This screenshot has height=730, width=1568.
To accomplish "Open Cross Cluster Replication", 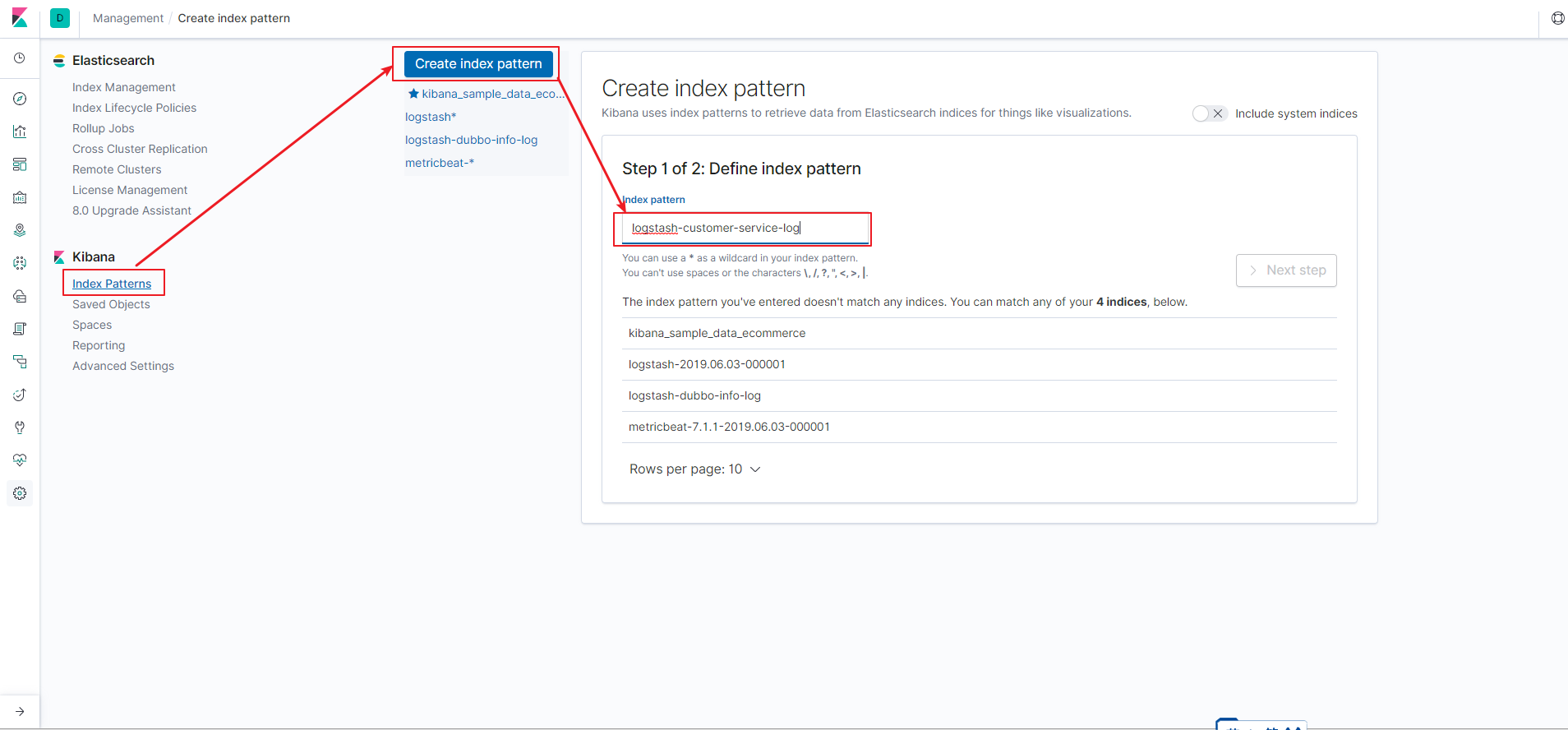I will click(x=140, y=149).
